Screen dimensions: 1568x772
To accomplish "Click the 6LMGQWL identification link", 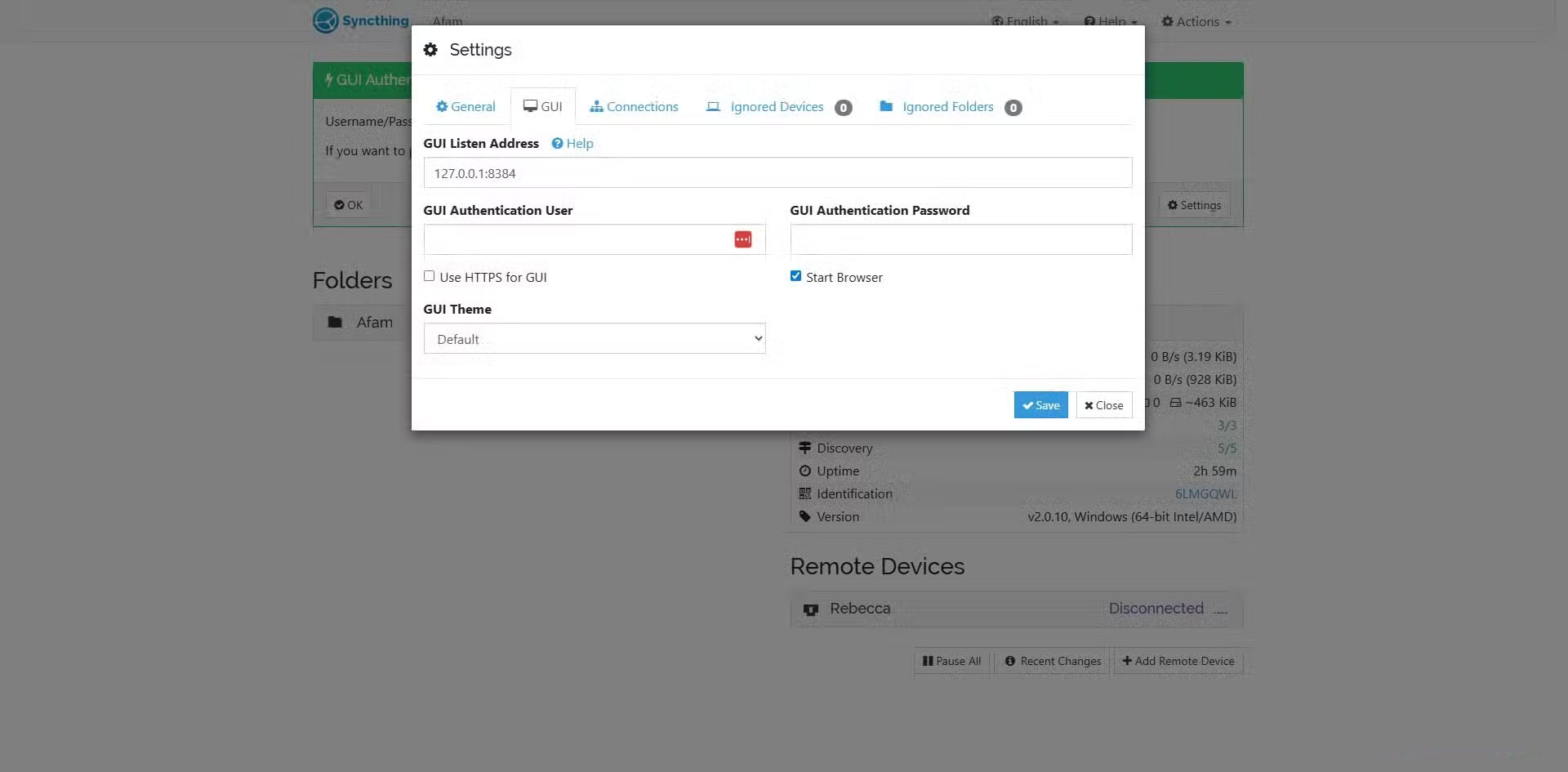I will pos(1205,493).
